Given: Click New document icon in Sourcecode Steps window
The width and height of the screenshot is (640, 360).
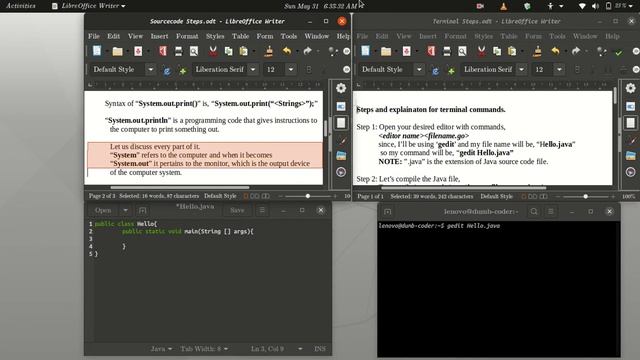Looking at the screenshot, I should tap(97, 51).
